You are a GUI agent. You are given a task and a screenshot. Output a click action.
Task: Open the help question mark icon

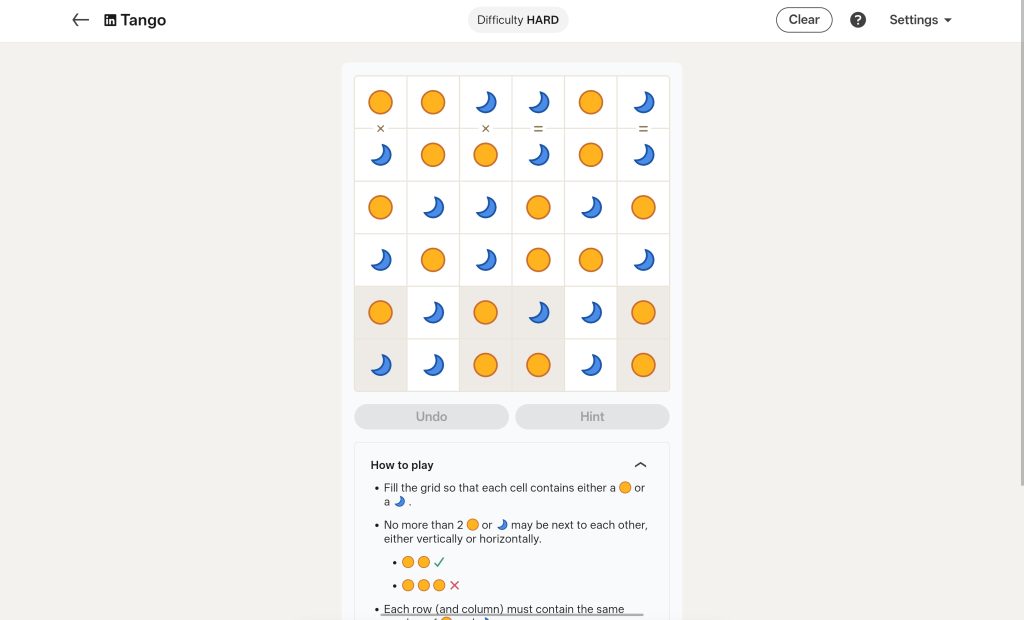click(x=858, y=19)
